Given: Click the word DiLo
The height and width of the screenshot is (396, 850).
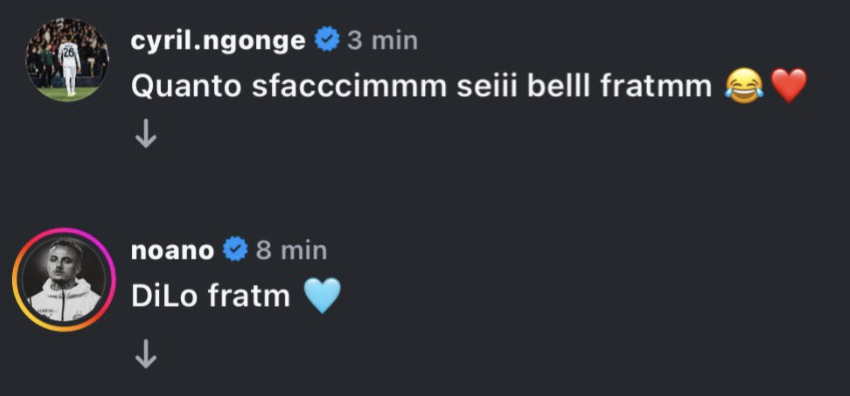Looking at the screenshot, I should tap(164, 297).
